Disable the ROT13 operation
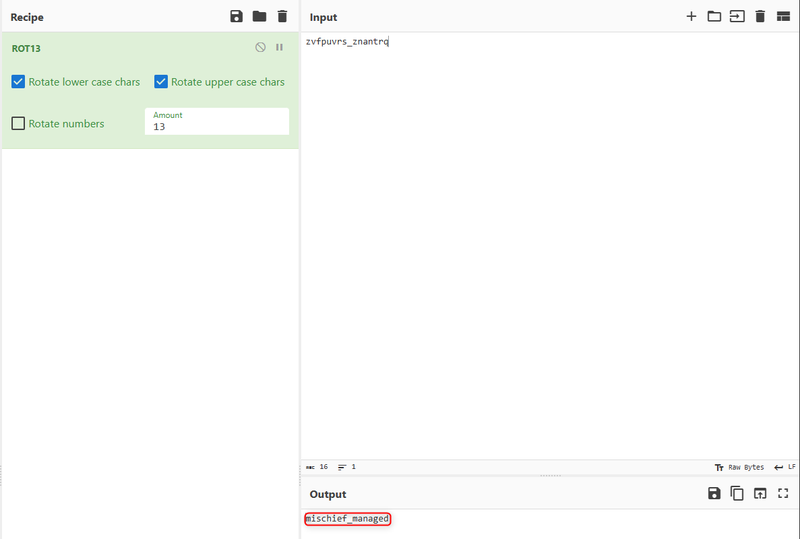This screenshot has width=800, height=539. tap(260, 47)
